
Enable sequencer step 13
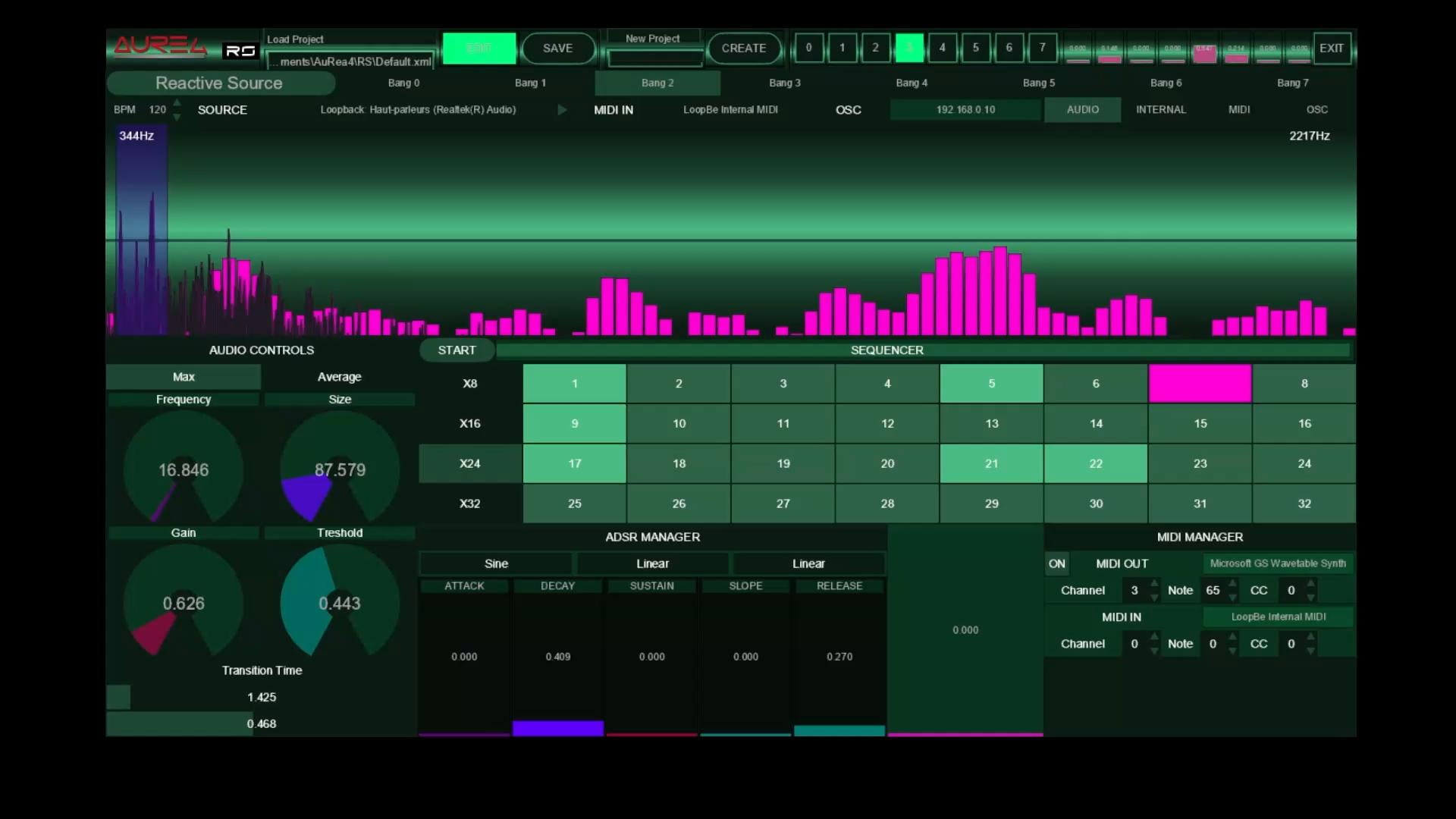tap(991, 424)
